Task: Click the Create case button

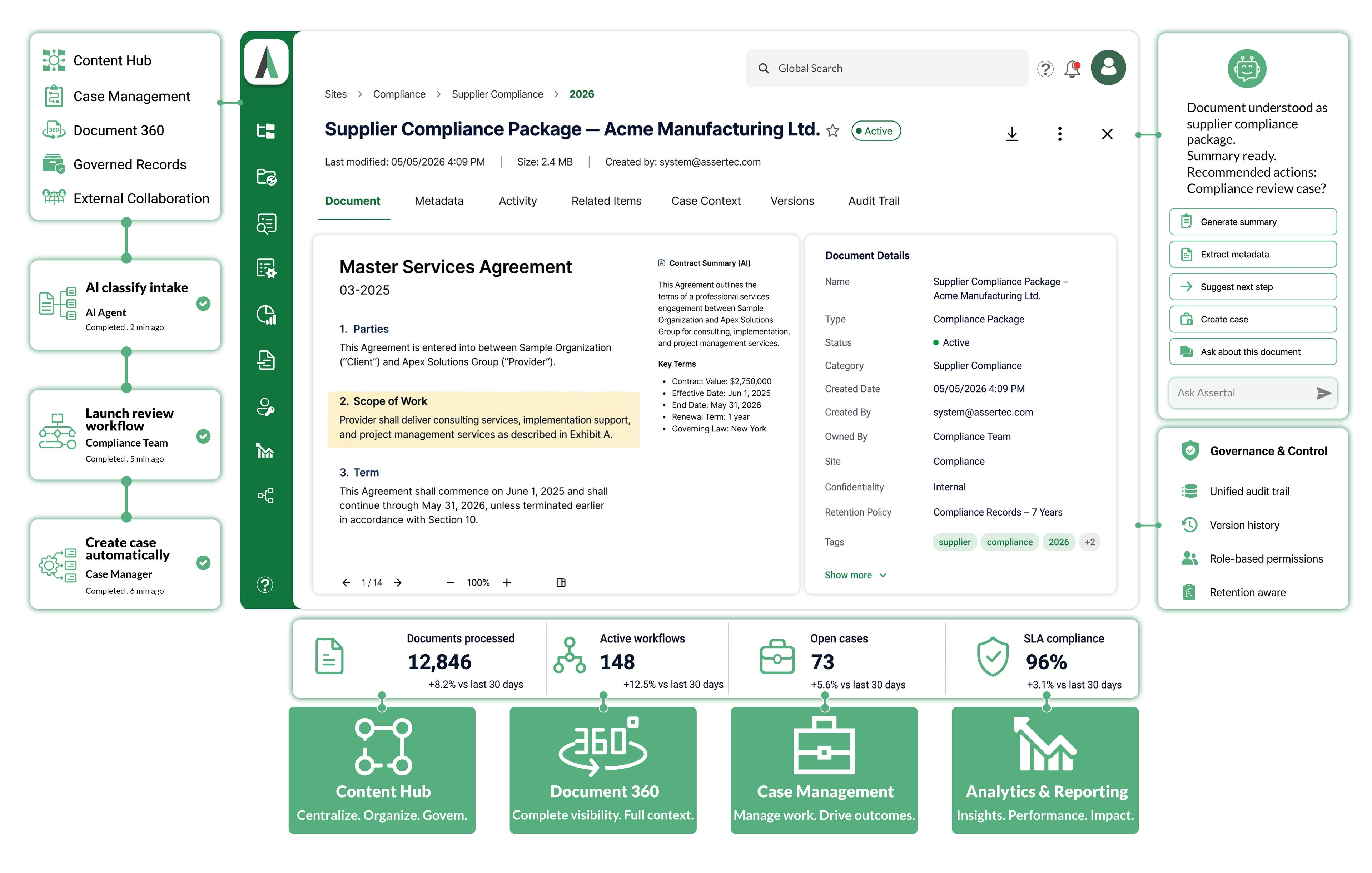Action: pos(1253,319)
